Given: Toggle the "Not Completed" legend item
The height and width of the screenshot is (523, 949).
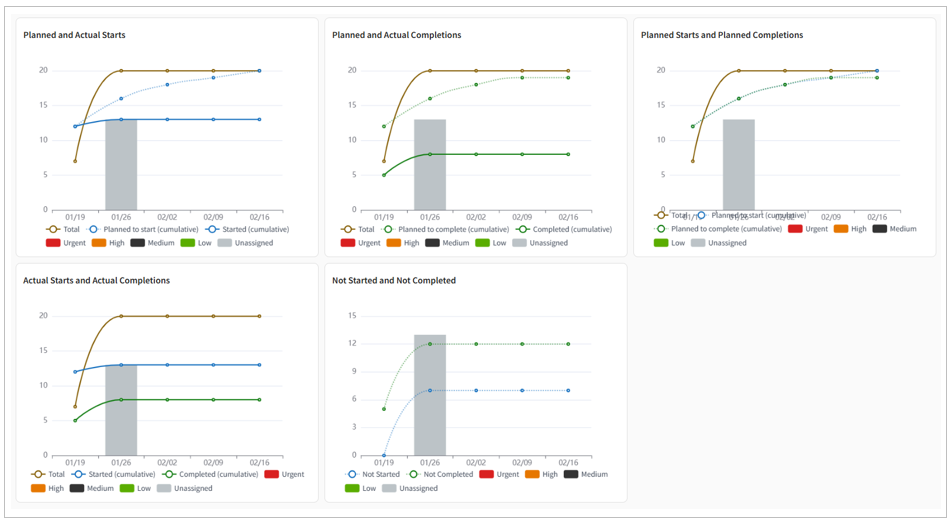Looking at the screenshot, I should tap(444, 474).
